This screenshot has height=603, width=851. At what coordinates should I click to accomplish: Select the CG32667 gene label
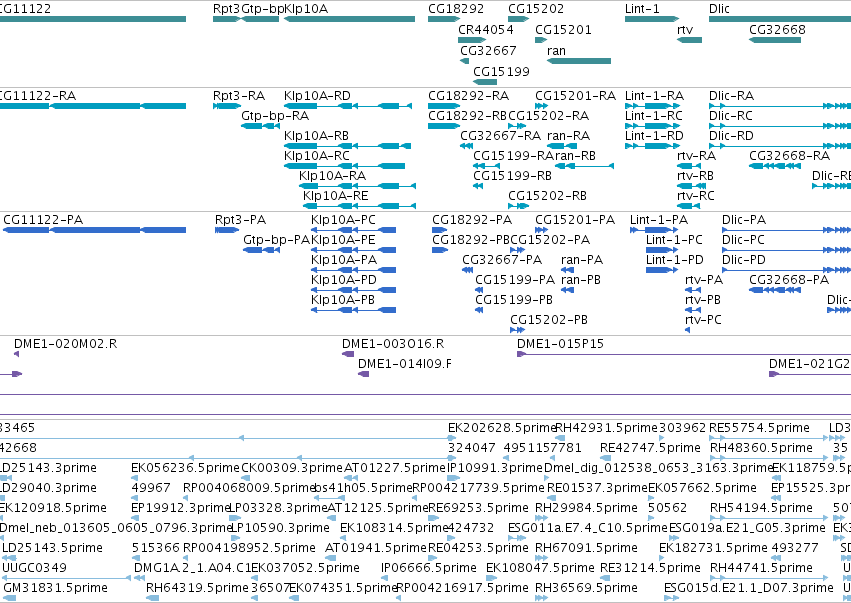488,50
